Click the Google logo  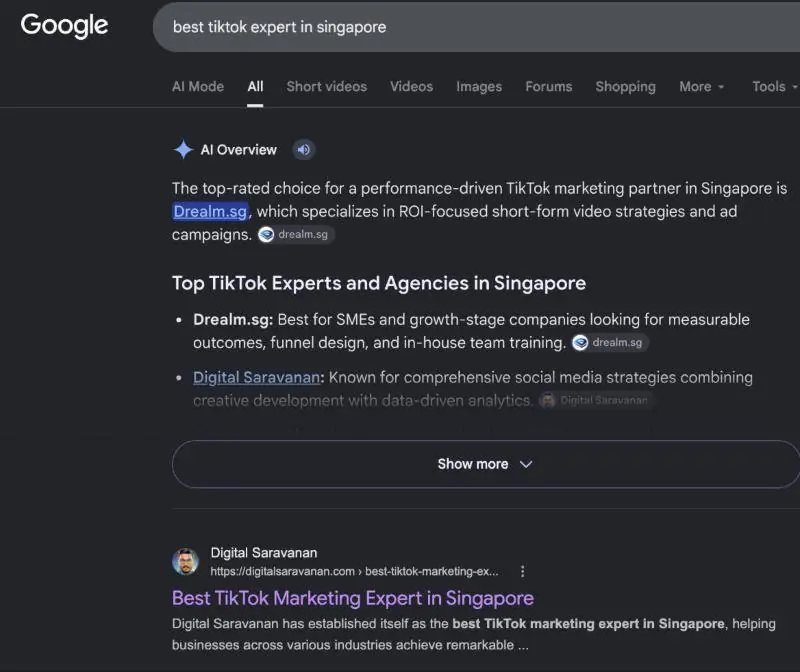64,25
